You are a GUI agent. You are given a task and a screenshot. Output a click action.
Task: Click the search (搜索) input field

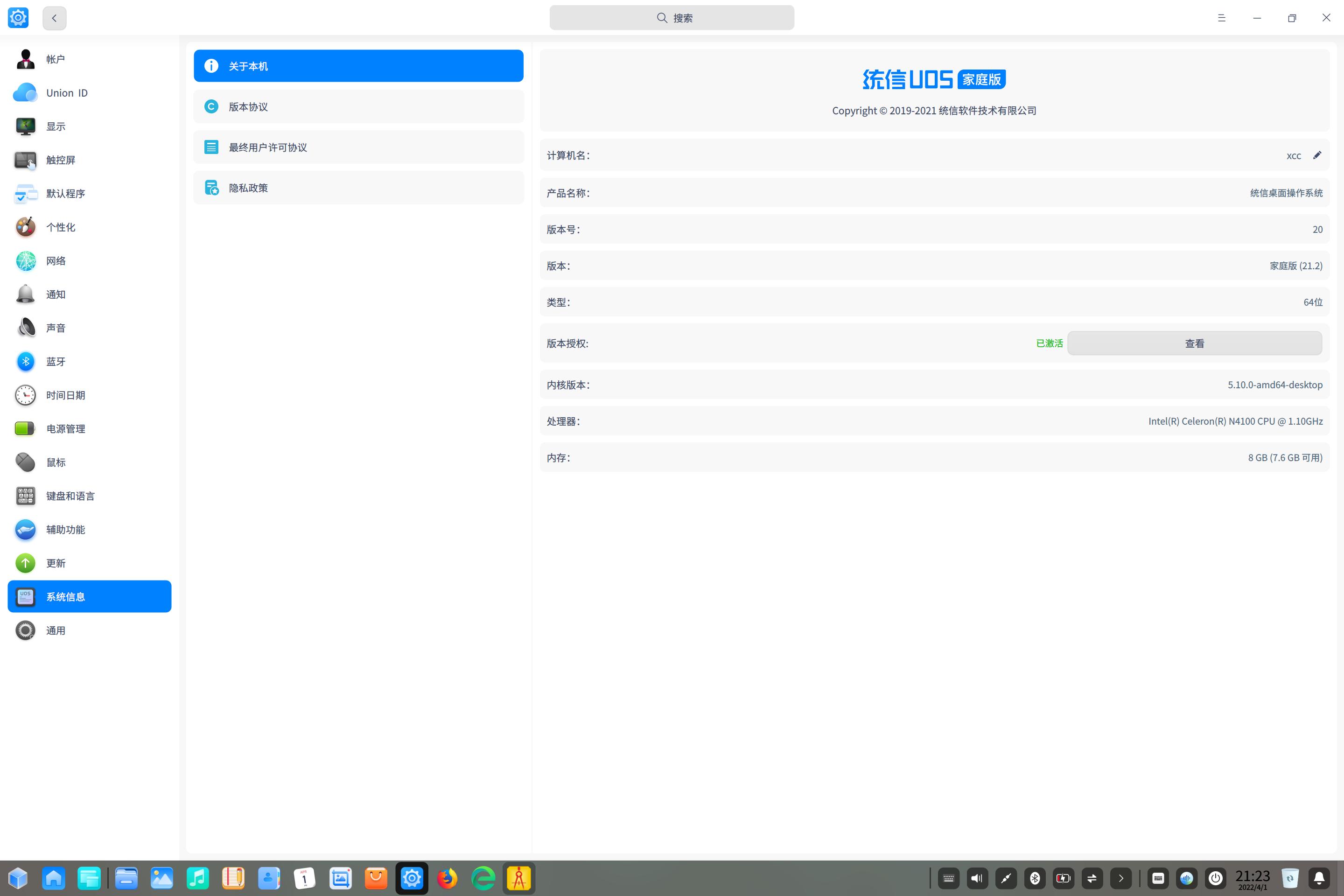coord(672,18)
